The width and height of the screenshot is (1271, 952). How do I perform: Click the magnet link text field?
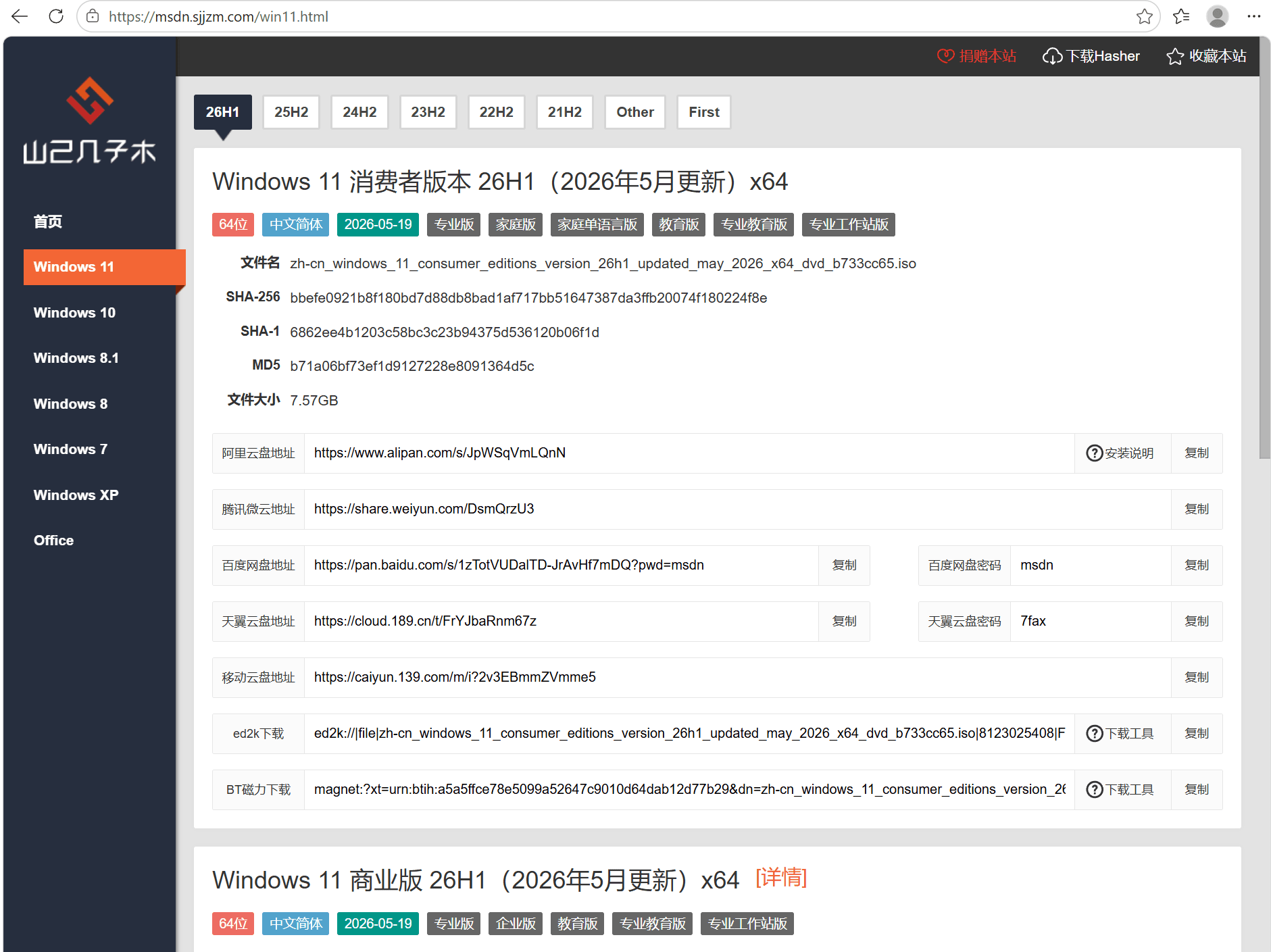click(x=689, y=790)
